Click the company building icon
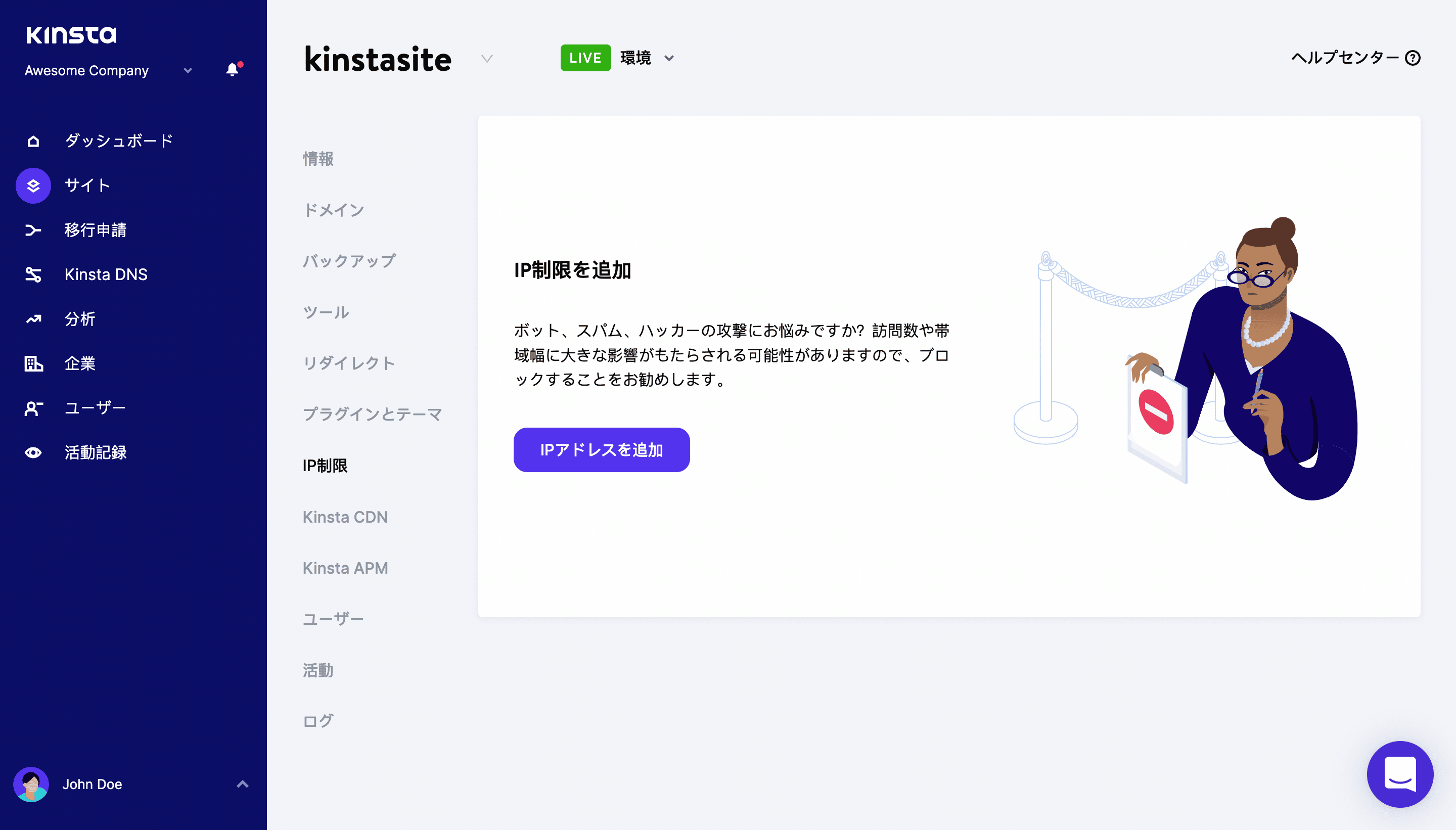Screen dimensions: 1456x830 pos(33,363)
